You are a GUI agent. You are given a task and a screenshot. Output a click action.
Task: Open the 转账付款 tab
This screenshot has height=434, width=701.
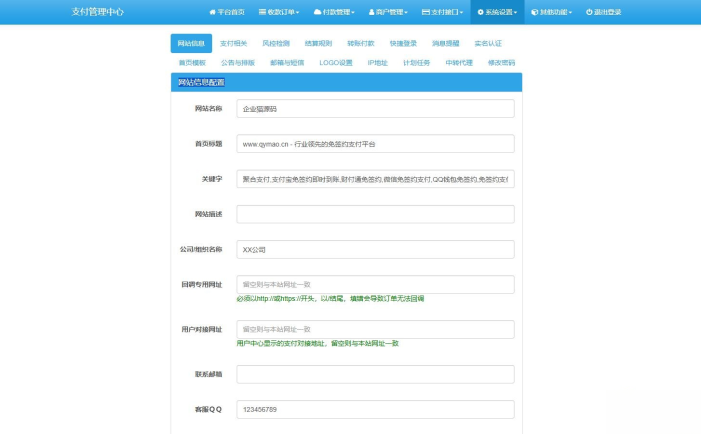(361, 43)
